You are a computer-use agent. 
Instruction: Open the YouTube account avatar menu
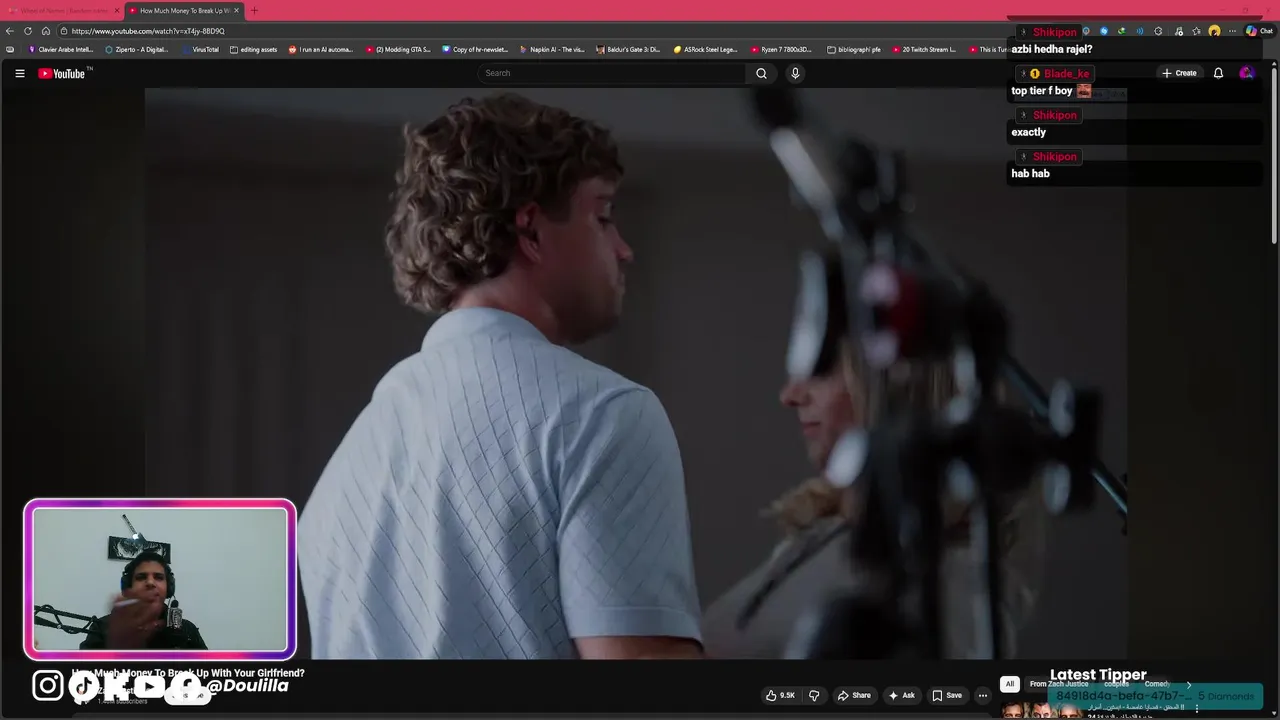click(1246, 73)
